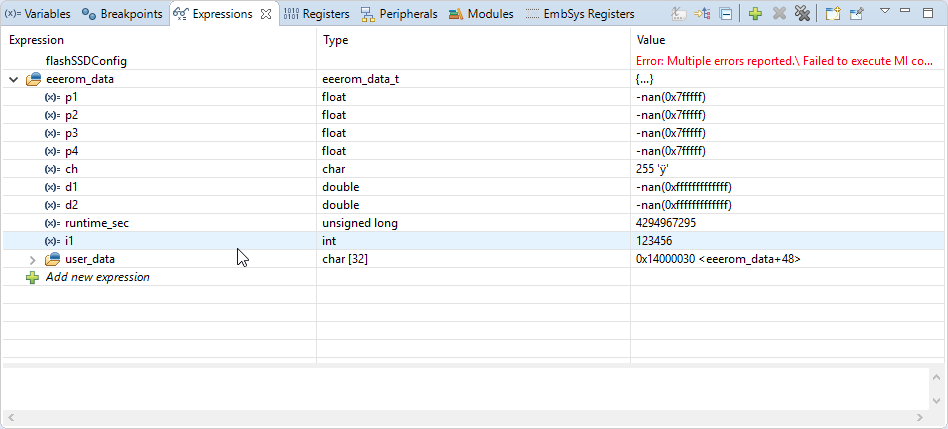948x429 pixels.
Task: Click 'Add new expression' row
Action: click(97, 277)
